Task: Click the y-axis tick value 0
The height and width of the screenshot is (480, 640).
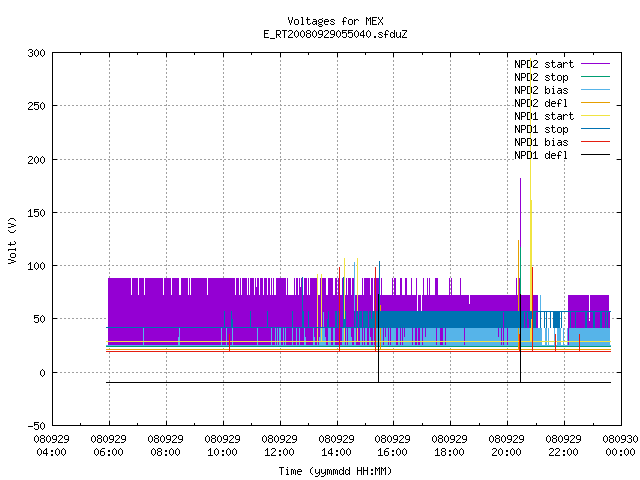Action: click(x=42, y=373)
